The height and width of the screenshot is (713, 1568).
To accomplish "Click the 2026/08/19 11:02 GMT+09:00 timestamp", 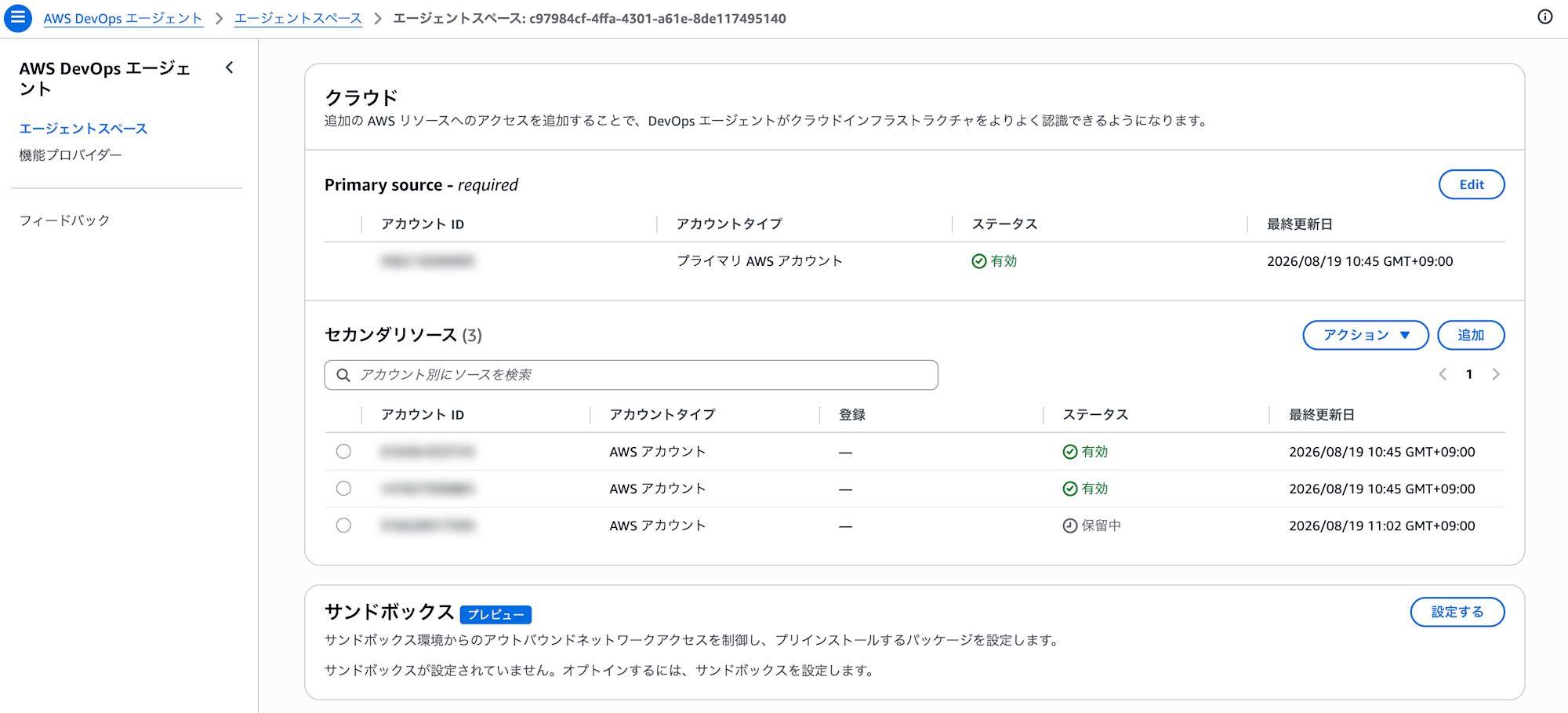I will coord(1382,526).
